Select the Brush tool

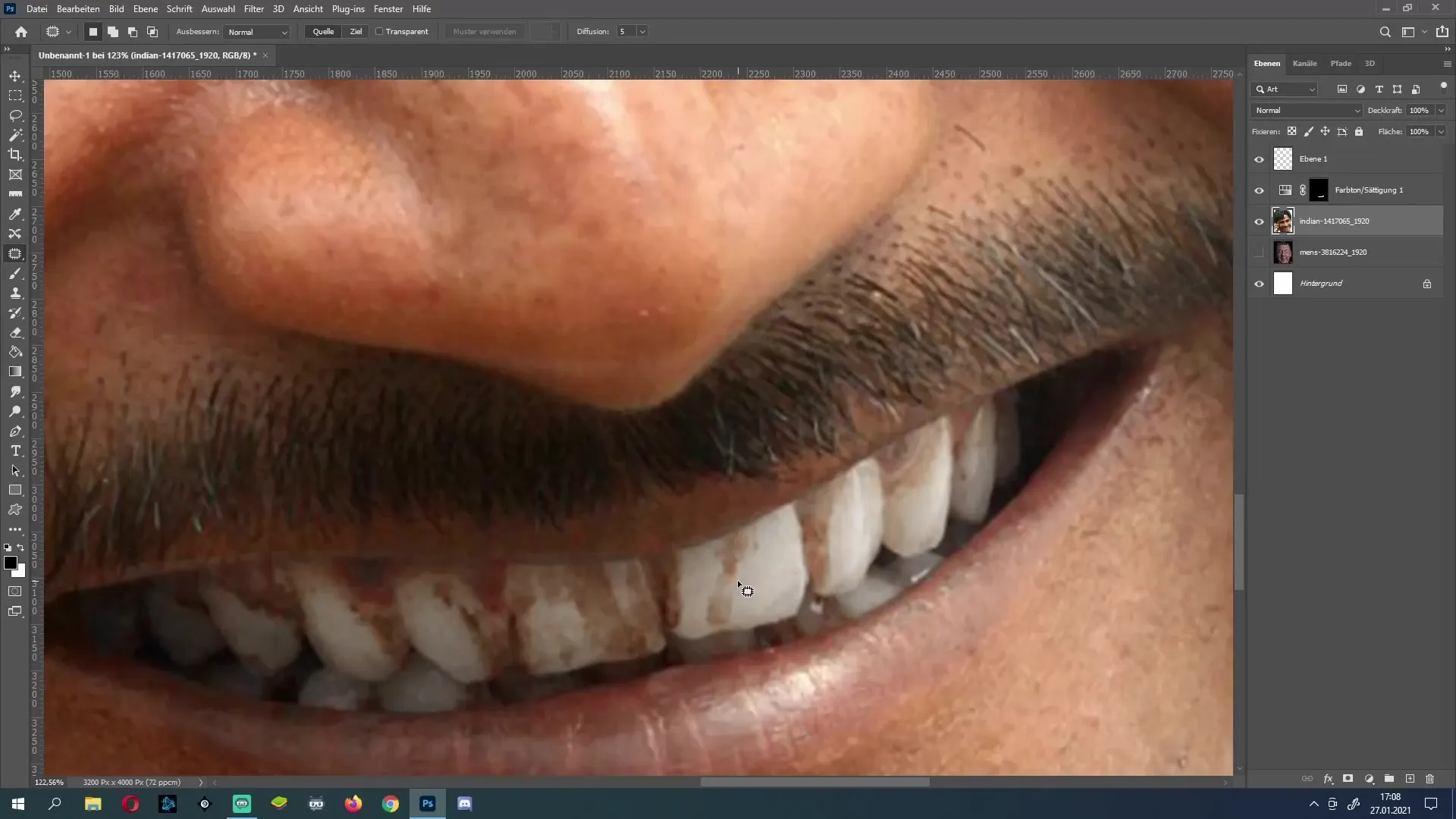[15, 272]
